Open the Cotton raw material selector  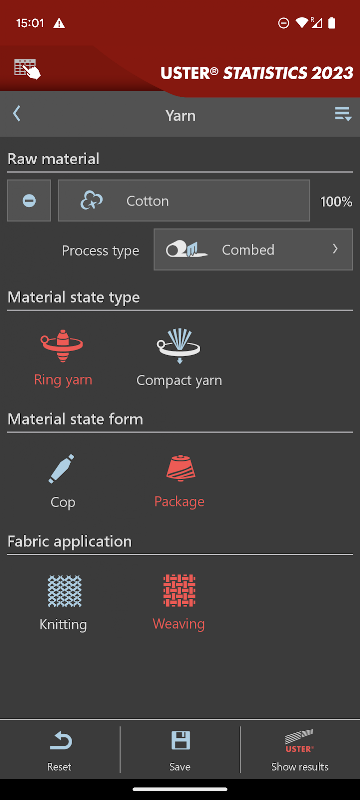coord(184,201)
